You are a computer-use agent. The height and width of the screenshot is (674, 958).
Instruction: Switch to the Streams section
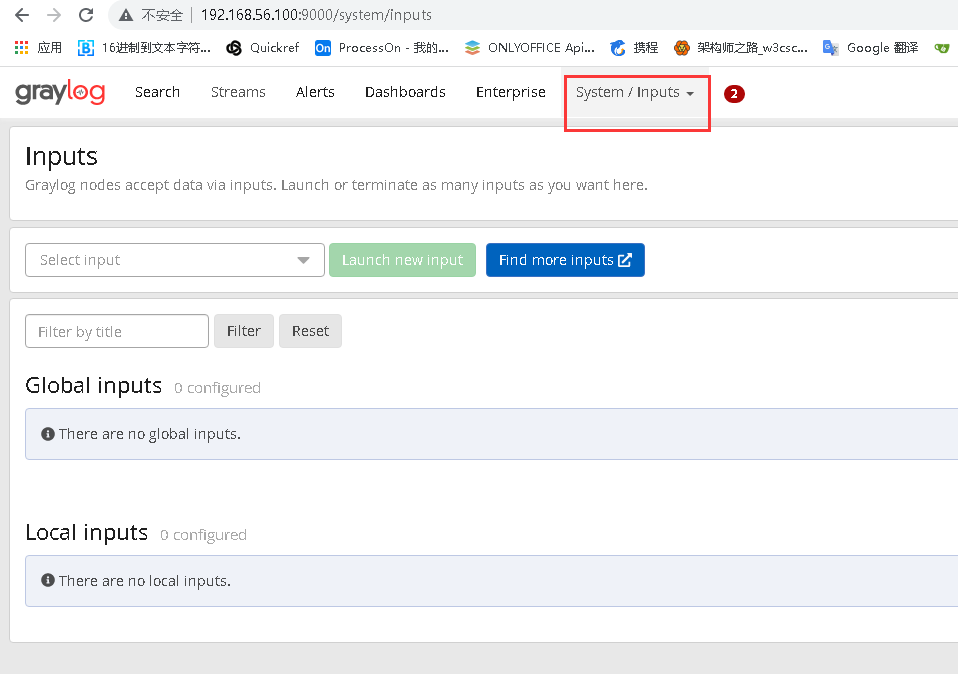[238, 92]
